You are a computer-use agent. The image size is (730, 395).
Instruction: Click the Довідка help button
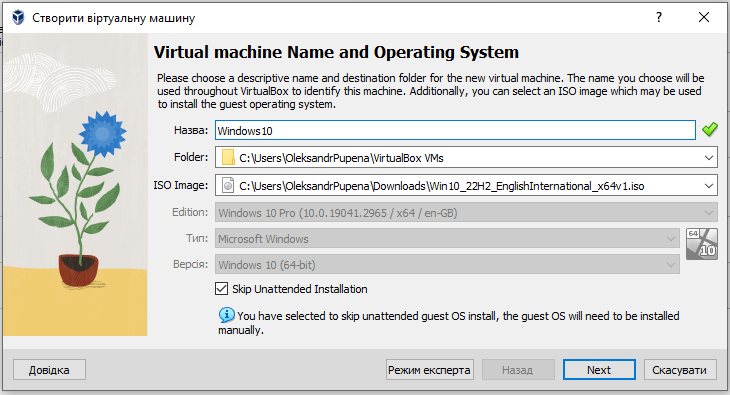(x=49, y=370)
